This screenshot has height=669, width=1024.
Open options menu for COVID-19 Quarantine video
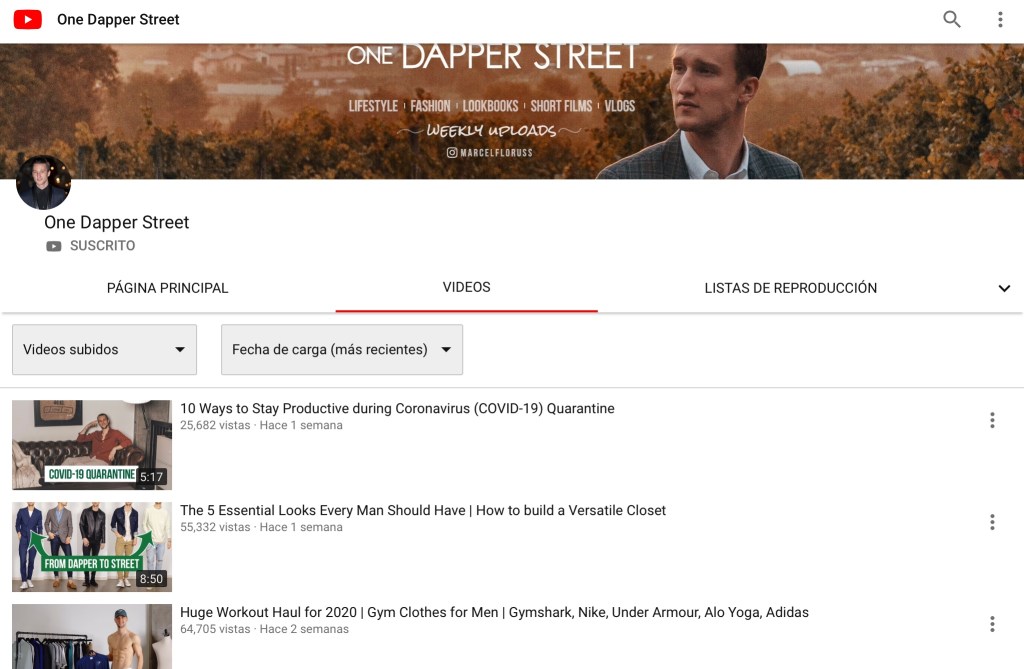(x=991, y=420)
